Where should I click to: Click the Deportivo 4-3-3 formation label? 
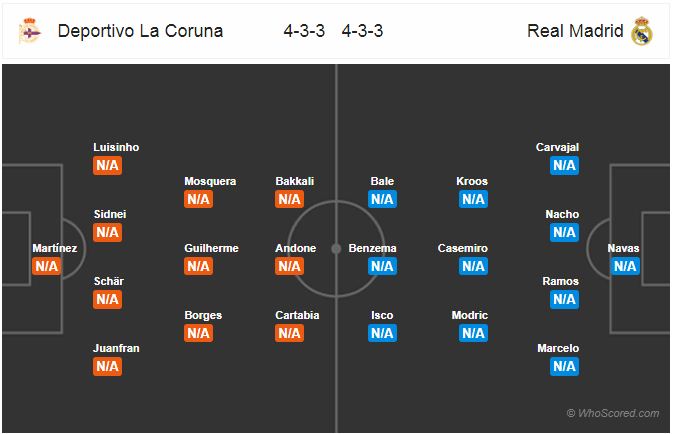(304, 31)
